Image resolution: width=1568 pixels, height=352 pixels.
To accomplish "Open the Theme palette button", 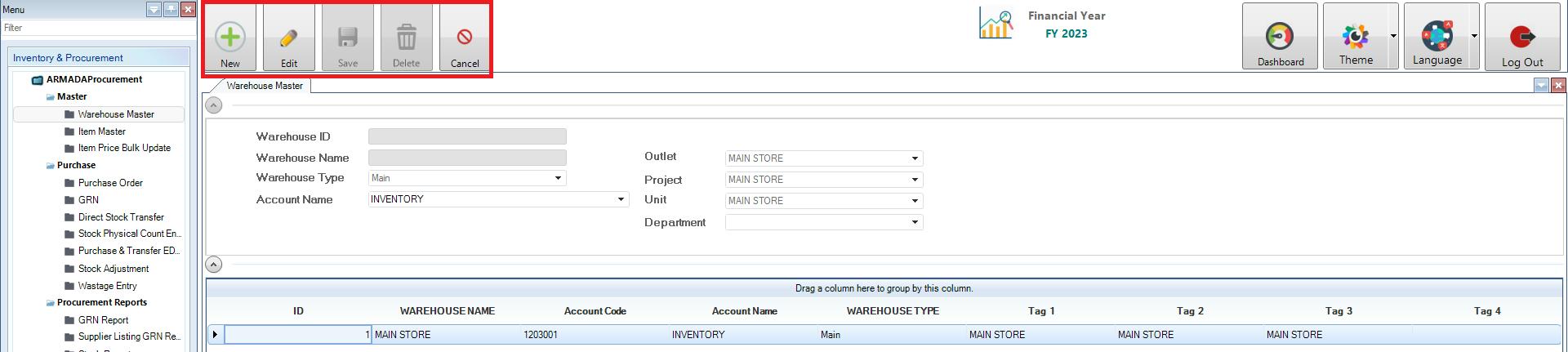I will coord(1355,37).
